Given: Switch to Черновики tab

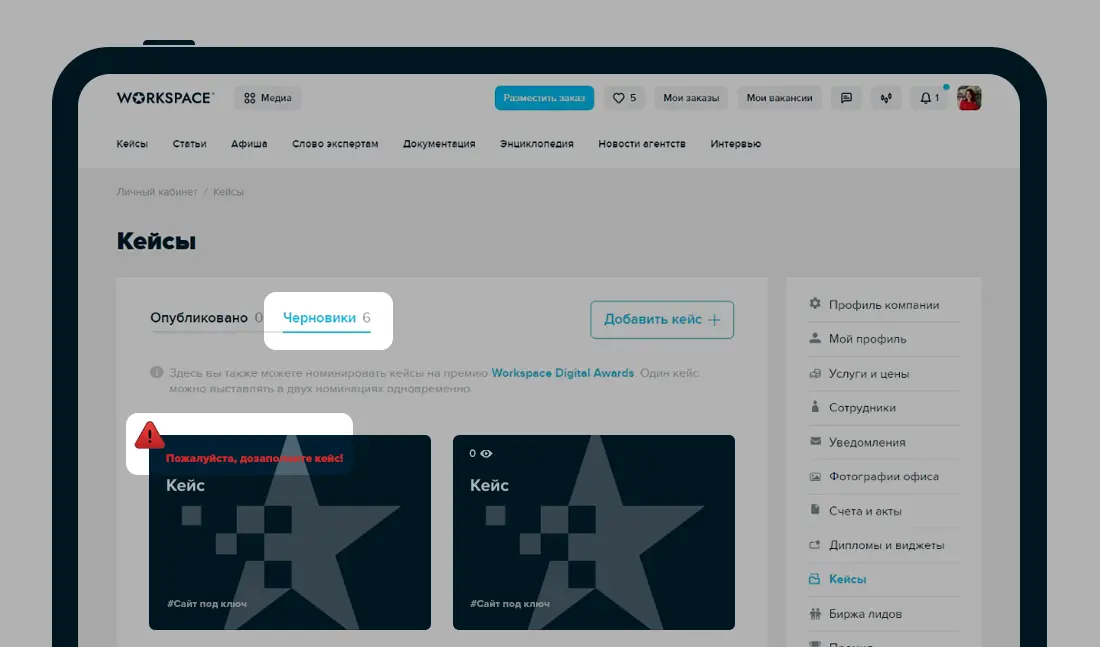Looking at the screenshot, I should point(326,318).
